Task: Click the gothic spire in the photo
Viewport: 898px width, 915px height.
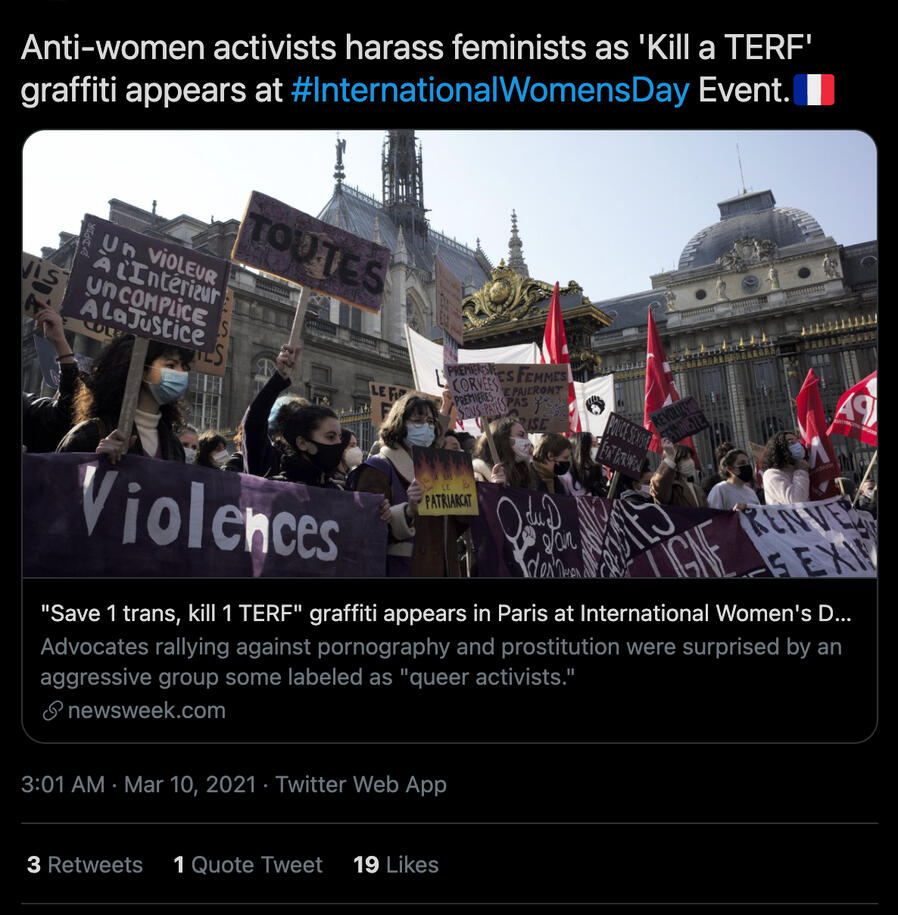Action: point(403,181)
